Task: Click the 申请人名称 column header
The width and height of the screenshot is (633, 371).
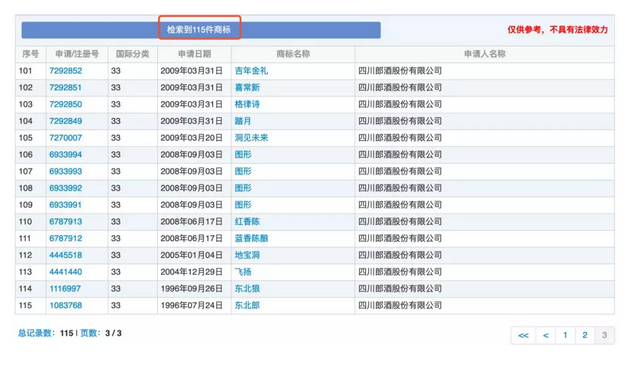Action: click(x=484, y=54)
